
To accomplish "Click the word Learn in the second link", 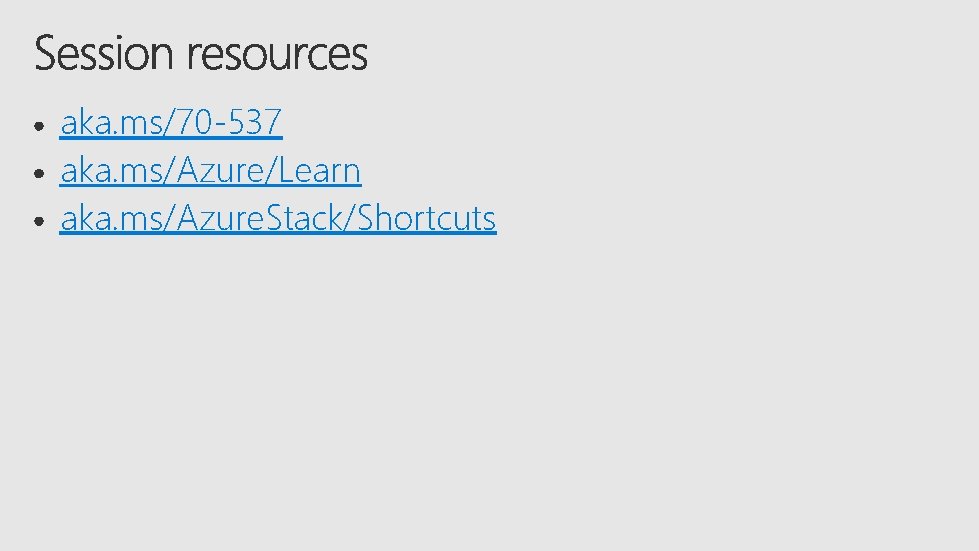I will click(x=319, y=170).
